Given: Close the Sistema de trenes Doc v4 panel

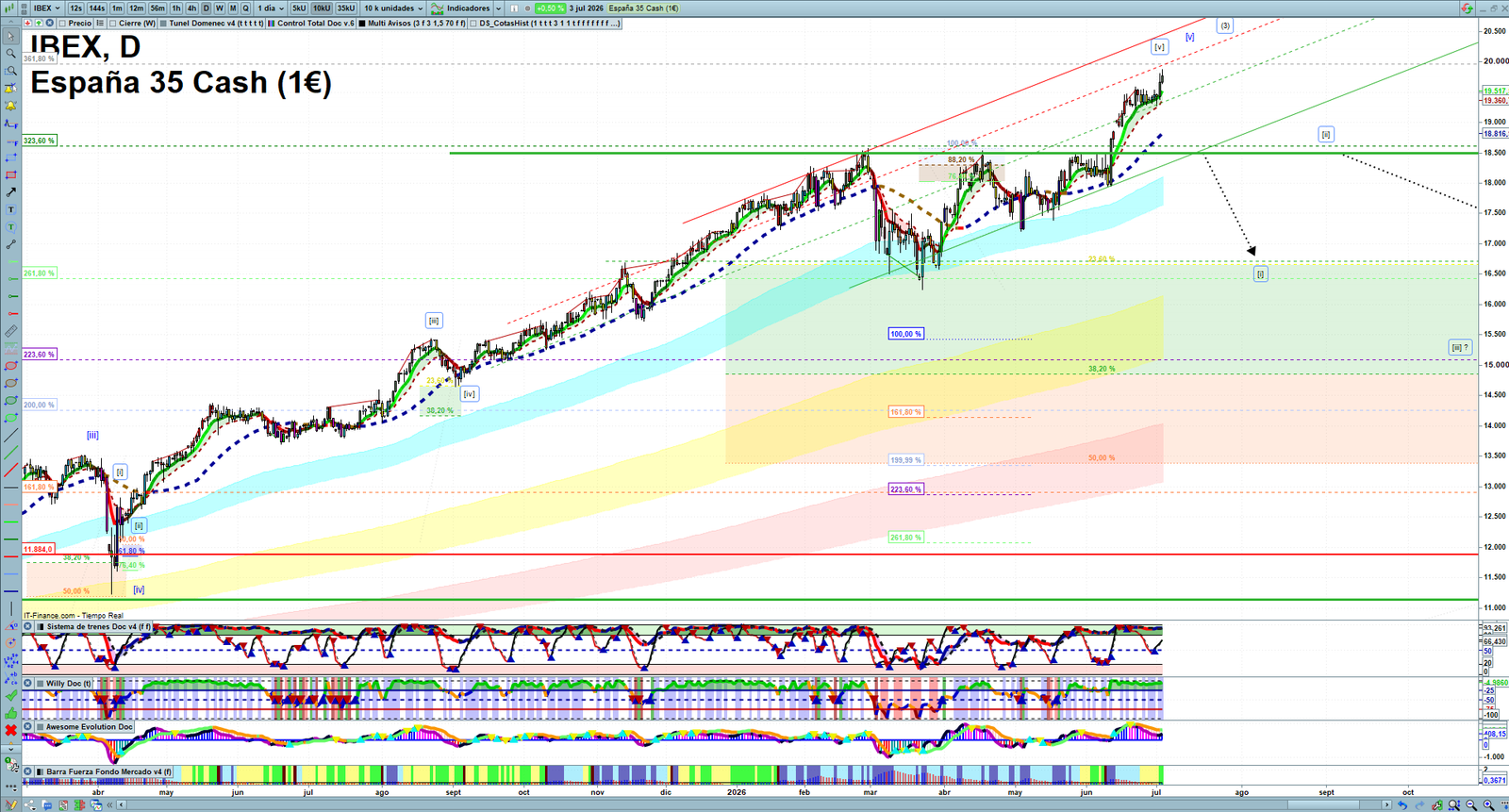Looking at the screenshot, I should click(28, 626).
